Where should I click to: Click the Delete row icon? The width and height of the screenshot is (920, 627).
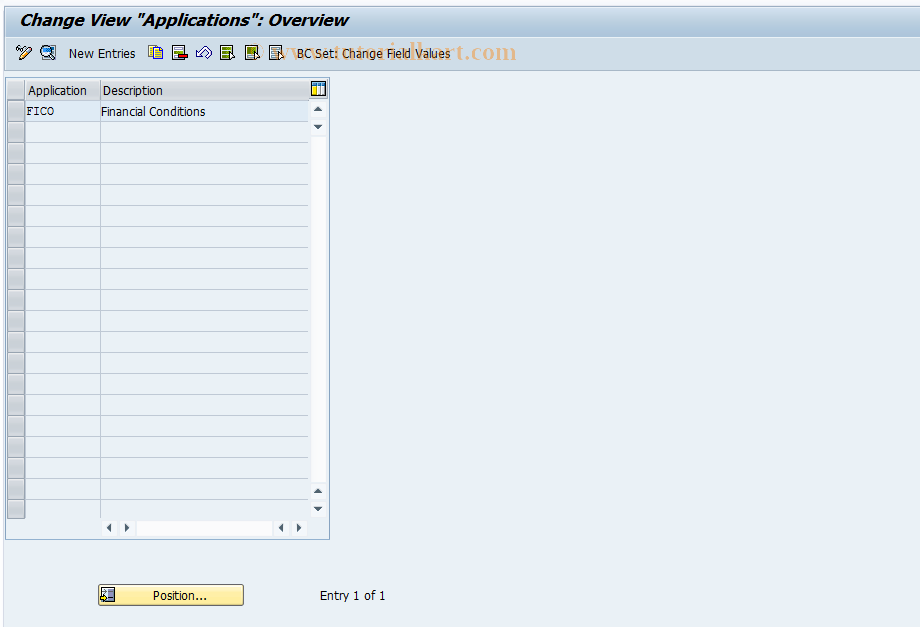tap(180, 53)
